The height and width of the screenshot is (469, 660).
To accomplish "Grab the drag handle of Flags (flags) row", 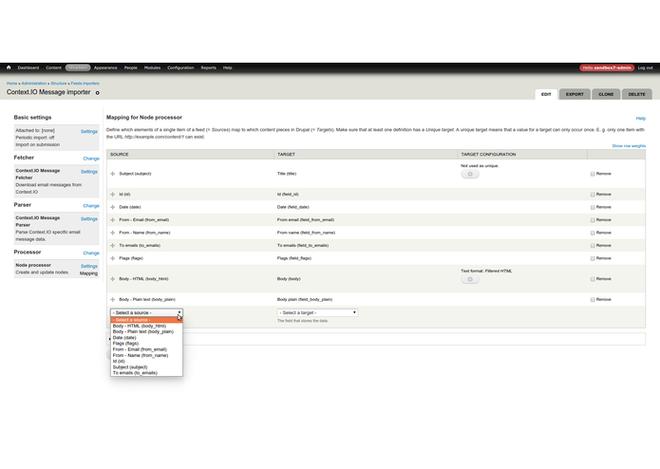I will 112,258.
